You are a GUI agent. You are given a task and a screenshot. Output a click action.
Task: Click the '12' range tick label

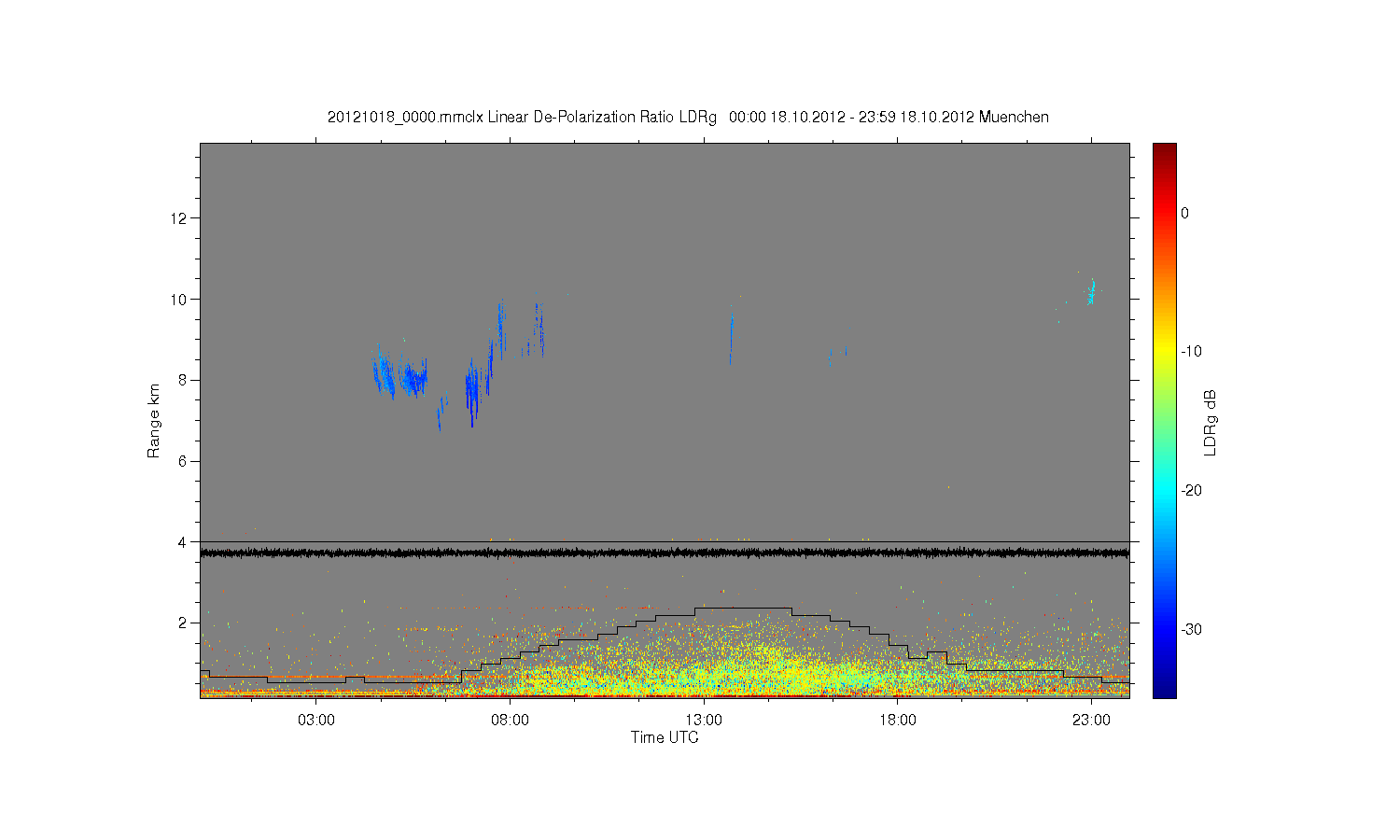point(179,218)
